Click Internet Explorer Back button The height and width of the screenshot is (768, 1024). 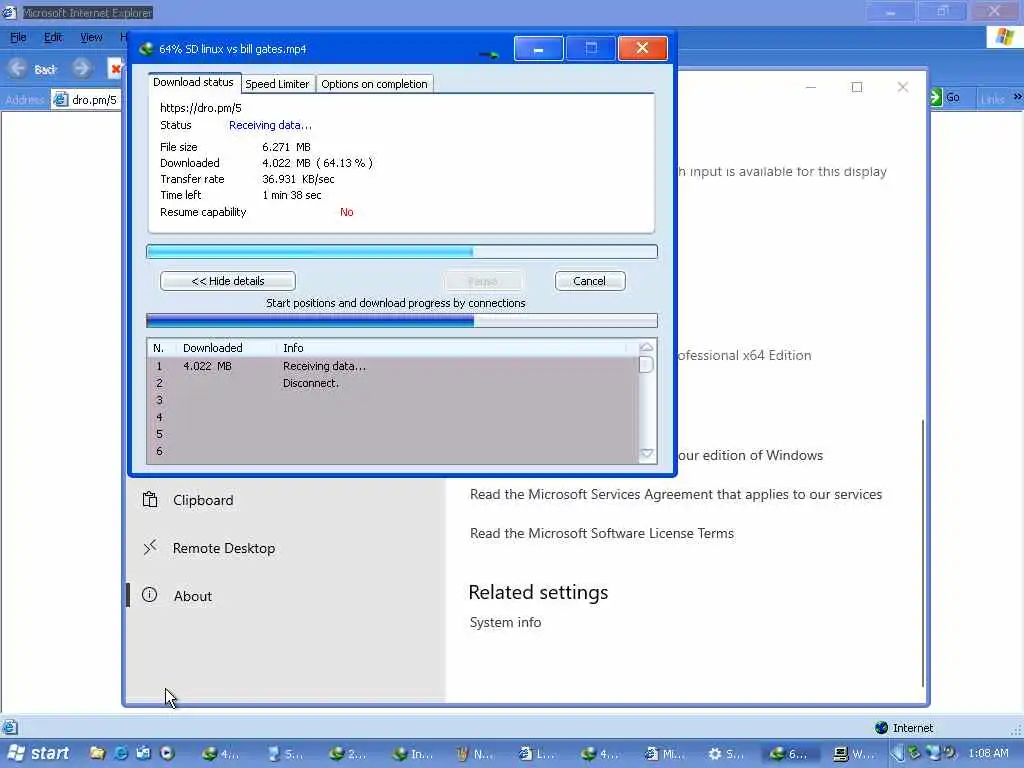33,69
